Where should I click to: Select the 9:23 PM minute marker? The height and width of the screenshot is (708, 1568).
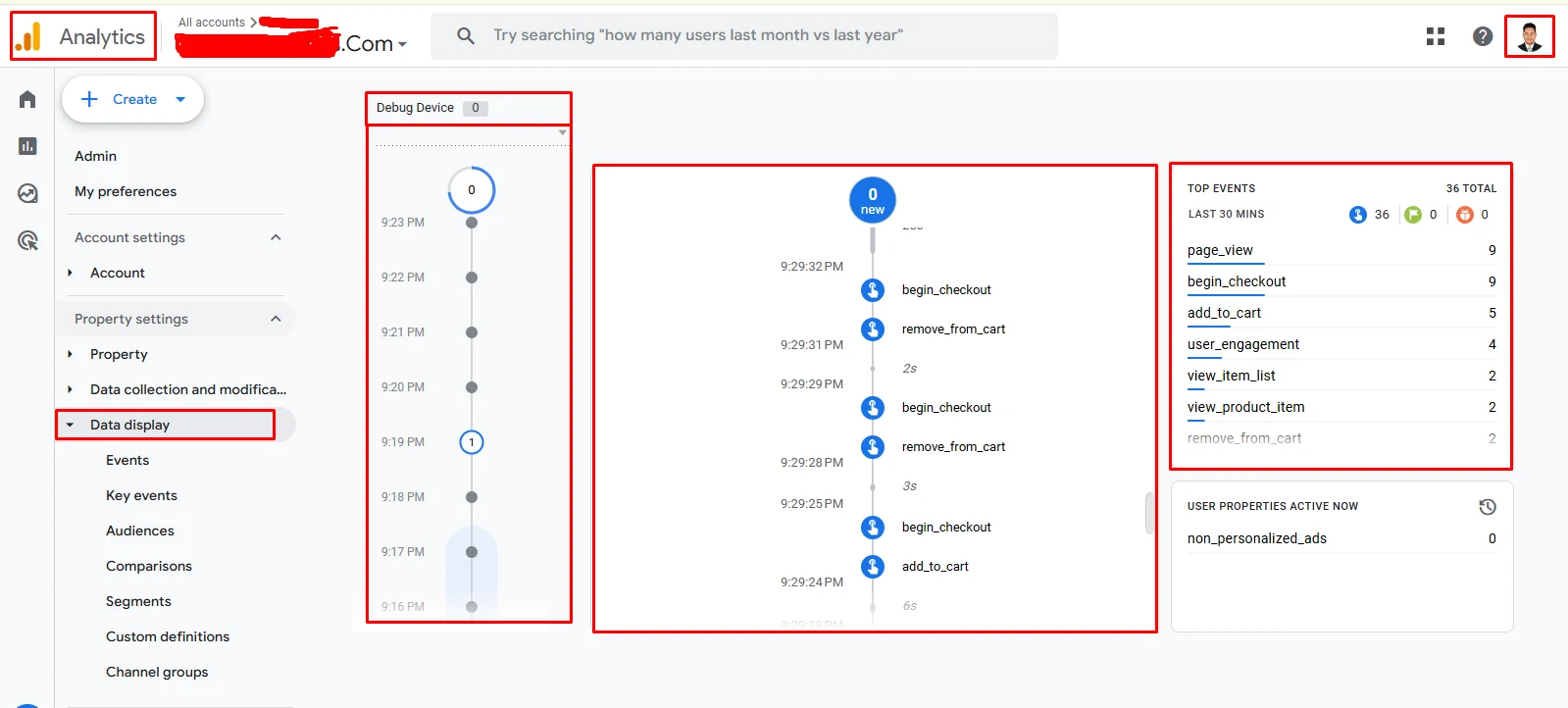click(x=472, y=223)
